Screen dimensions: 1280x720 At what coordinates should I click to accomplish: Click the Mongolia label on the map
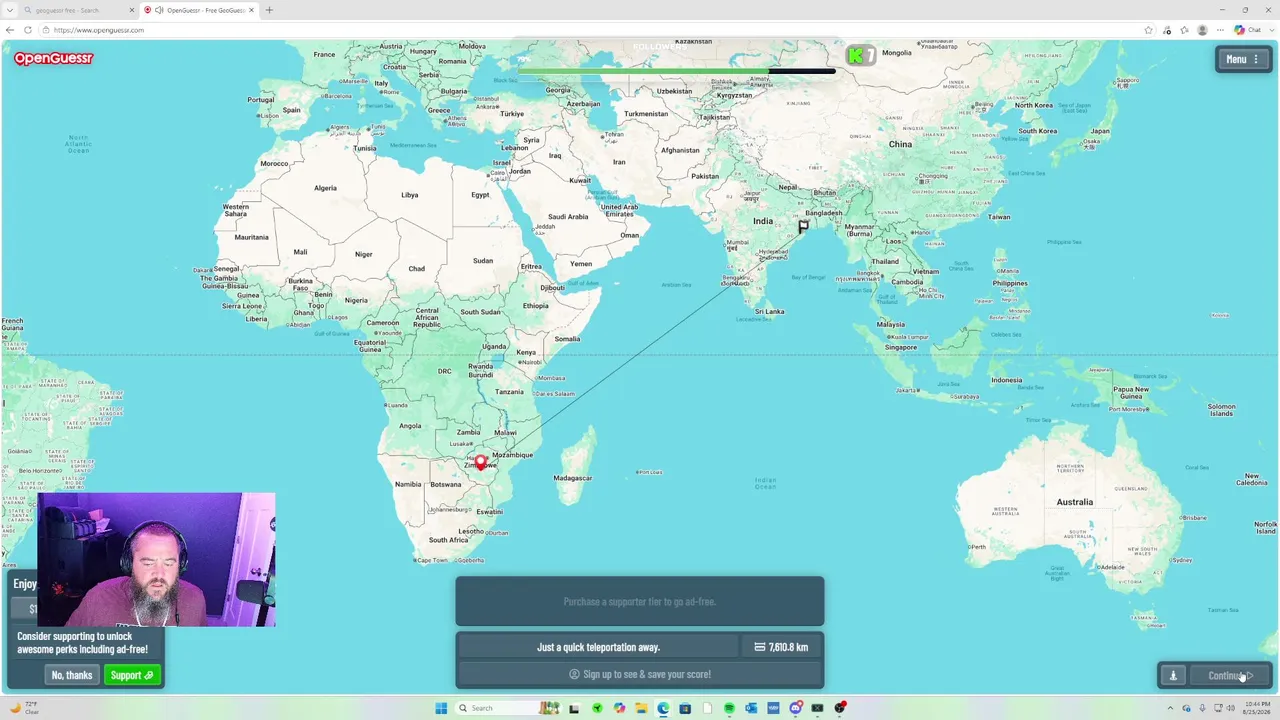897,52
